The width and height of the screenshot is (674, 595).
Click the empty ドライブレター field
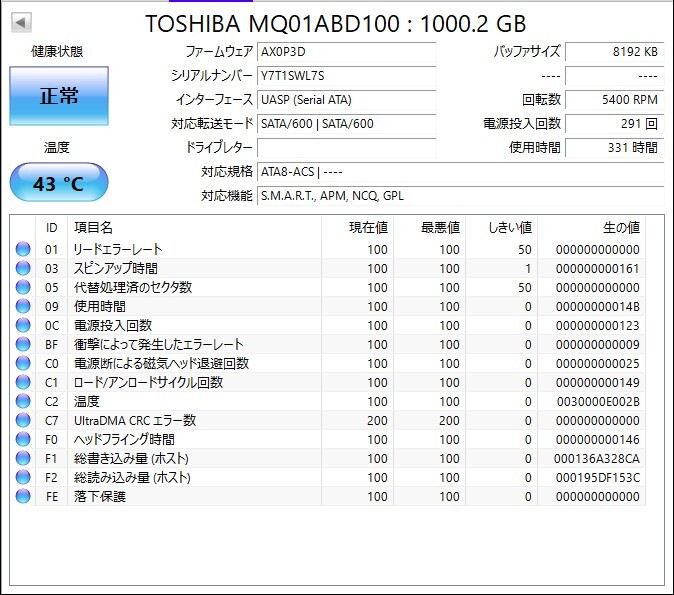coord(346,148)
